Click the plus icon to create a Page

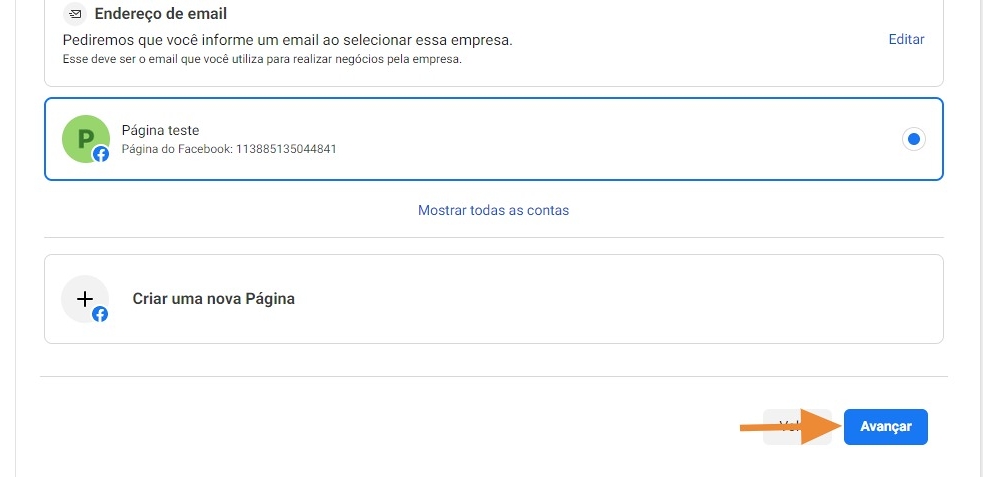(x=84, y=298)
